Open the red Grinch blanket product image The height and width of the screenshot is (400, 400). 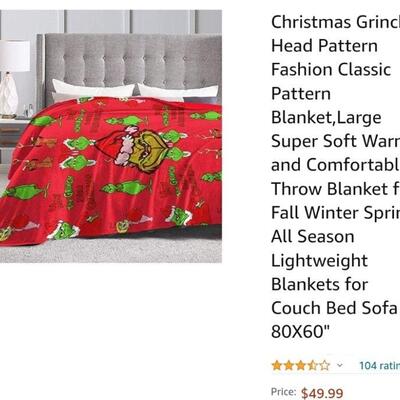tap(111, 136)
